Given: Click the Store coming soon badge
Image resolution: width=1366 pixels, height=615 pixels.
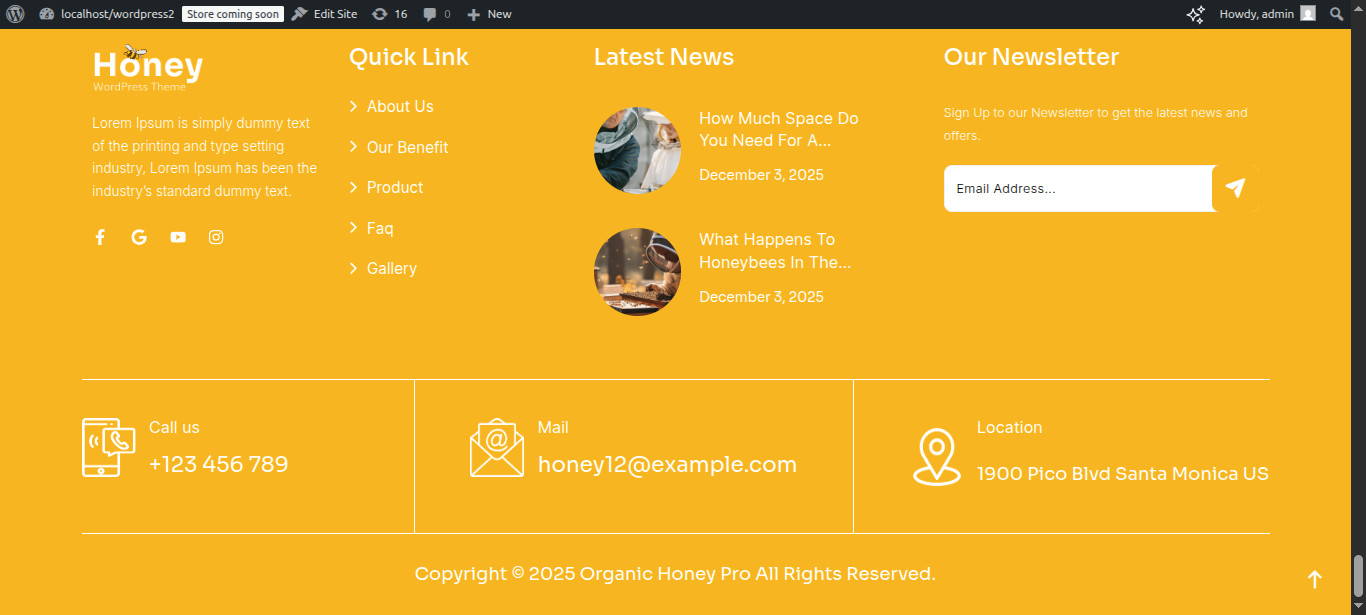Looking at the screenshot, I should [x=233, y=14].
